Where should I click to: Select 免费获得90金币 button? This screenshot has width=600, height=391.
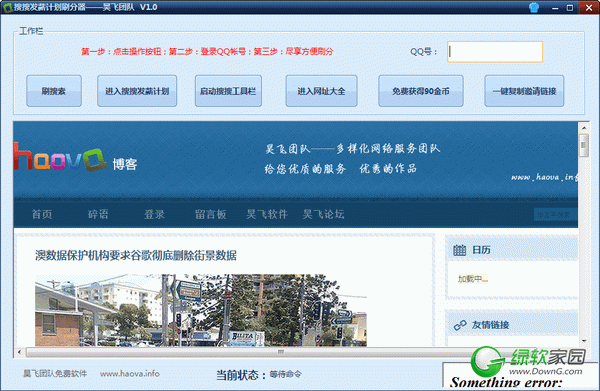point(421,91)
